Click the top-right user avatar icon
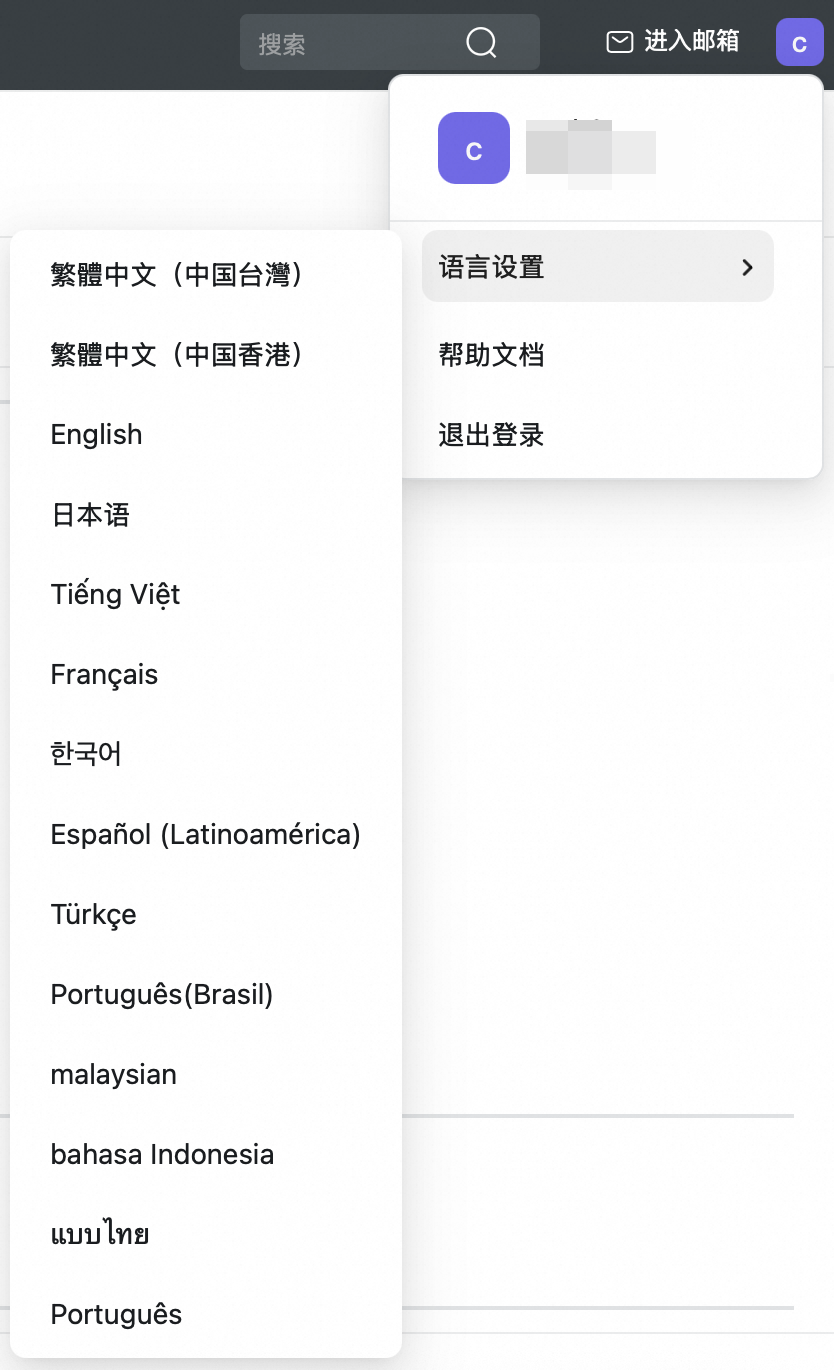The width and height of the screenshot is (834, 1370). click(x=799, y=43)
